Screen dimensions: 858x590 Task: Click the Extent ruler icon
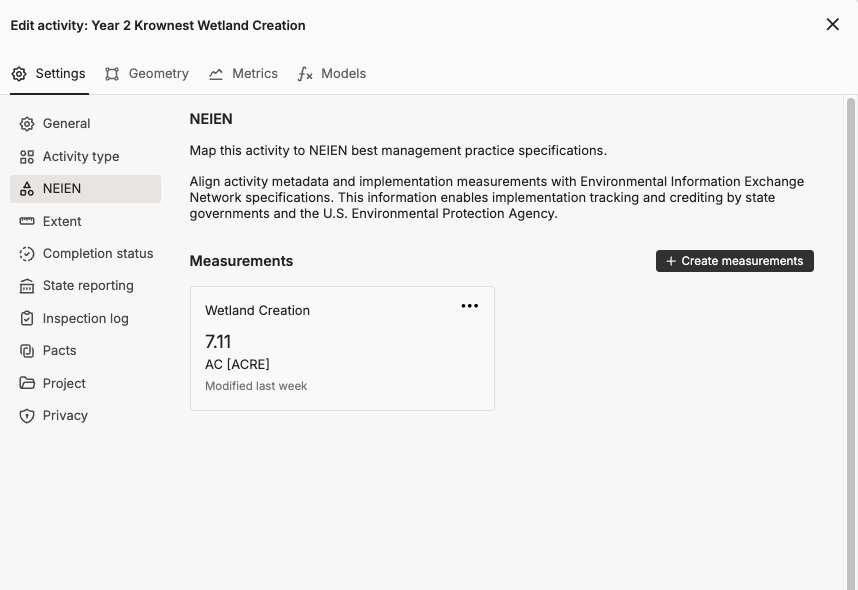[27, 222]
